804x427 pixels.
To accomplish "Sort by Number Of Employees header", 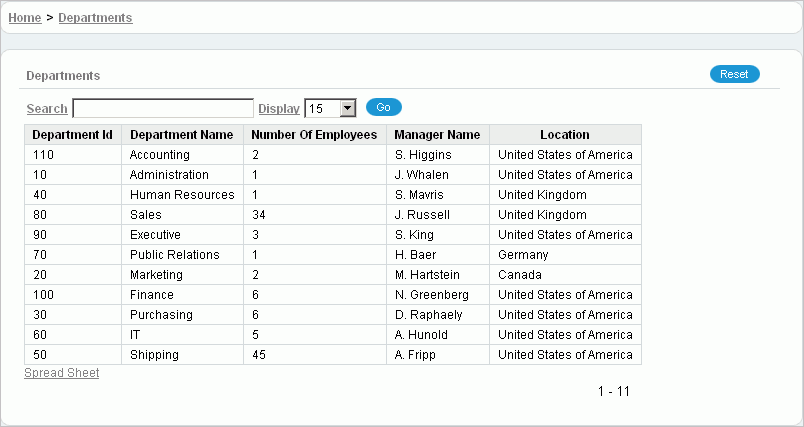I will [x=314, y=134].
